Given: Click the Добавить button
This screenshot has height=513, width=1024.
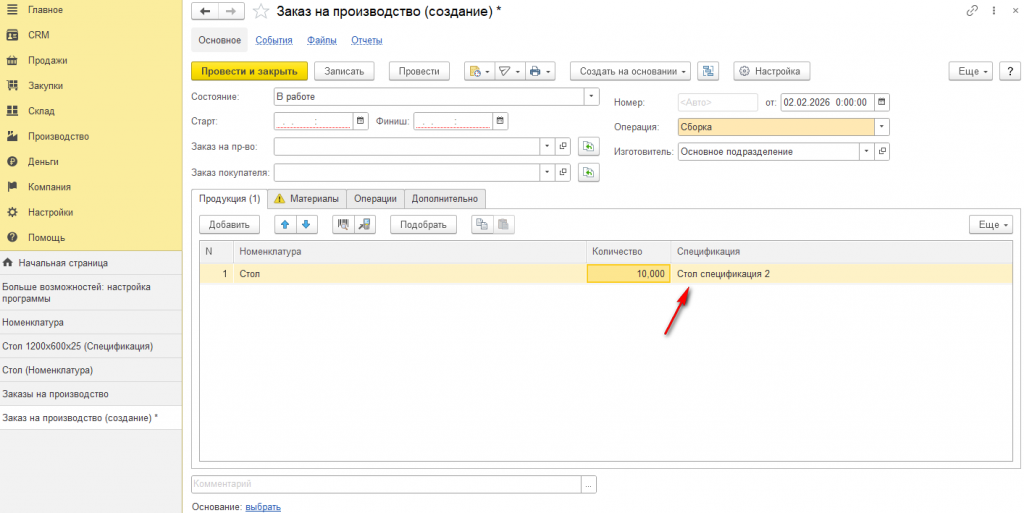Looking at the screenshot, I should point(229,225).
